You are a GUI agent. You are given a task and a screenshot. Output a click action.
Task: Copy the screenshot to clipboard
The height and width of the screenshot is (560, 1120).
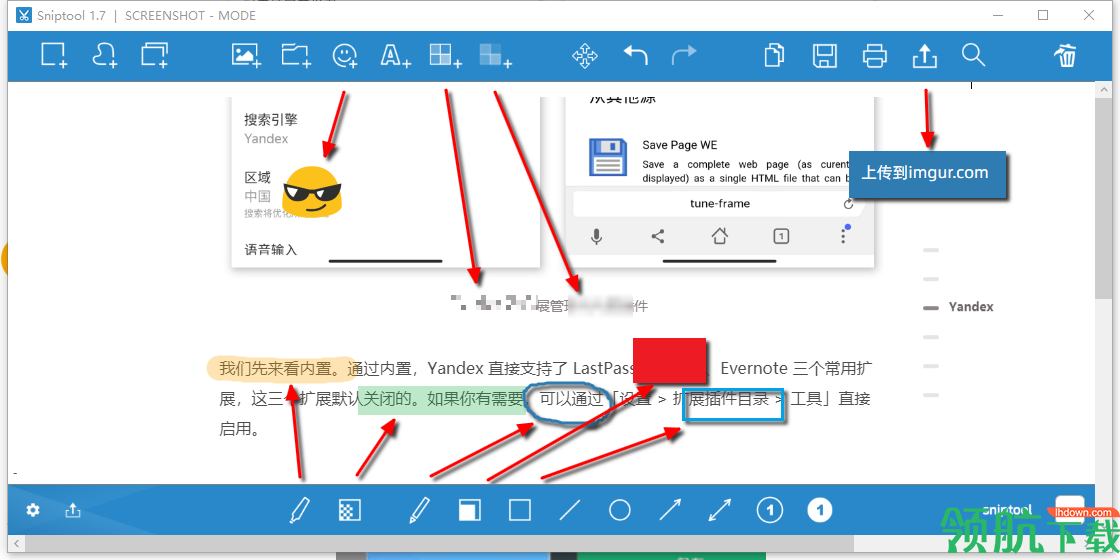[775, 55]
